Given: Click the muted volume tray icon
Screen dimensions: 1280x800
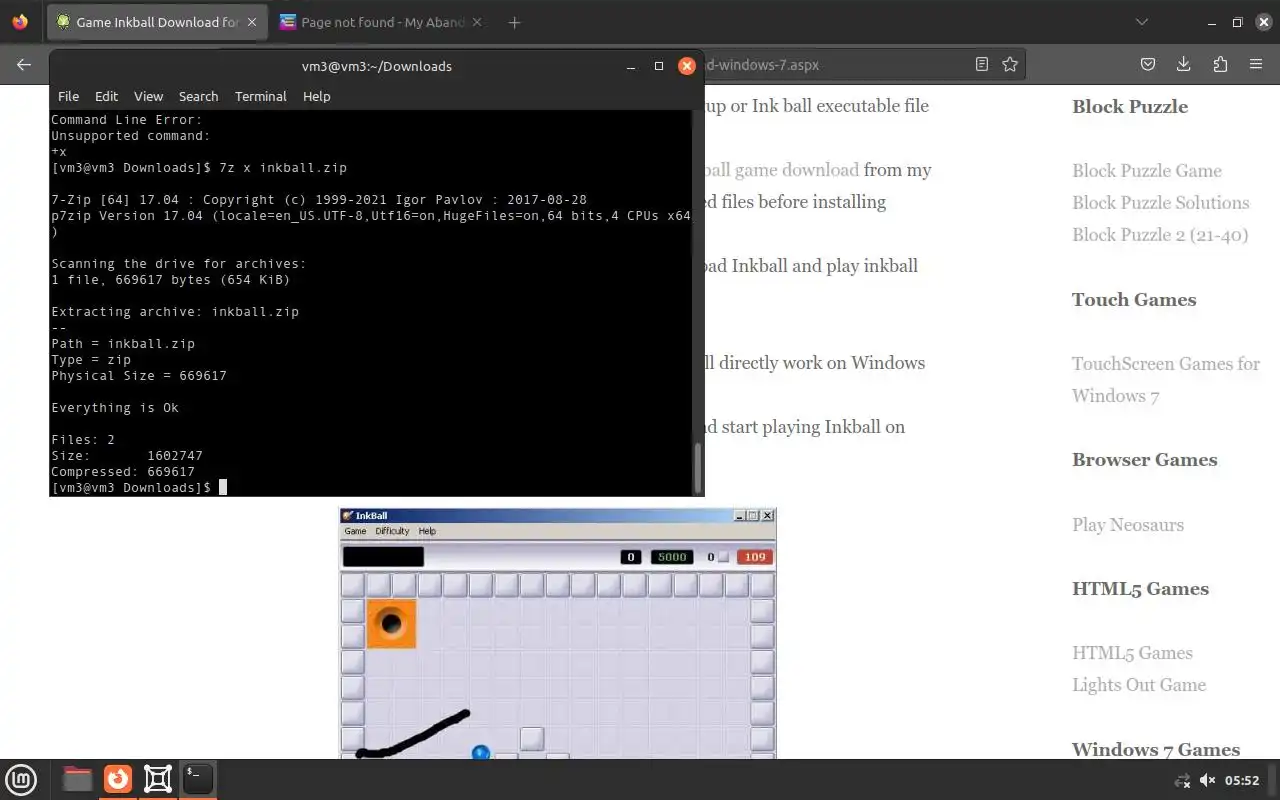Looking at the screenshot, I should 1207,780.
